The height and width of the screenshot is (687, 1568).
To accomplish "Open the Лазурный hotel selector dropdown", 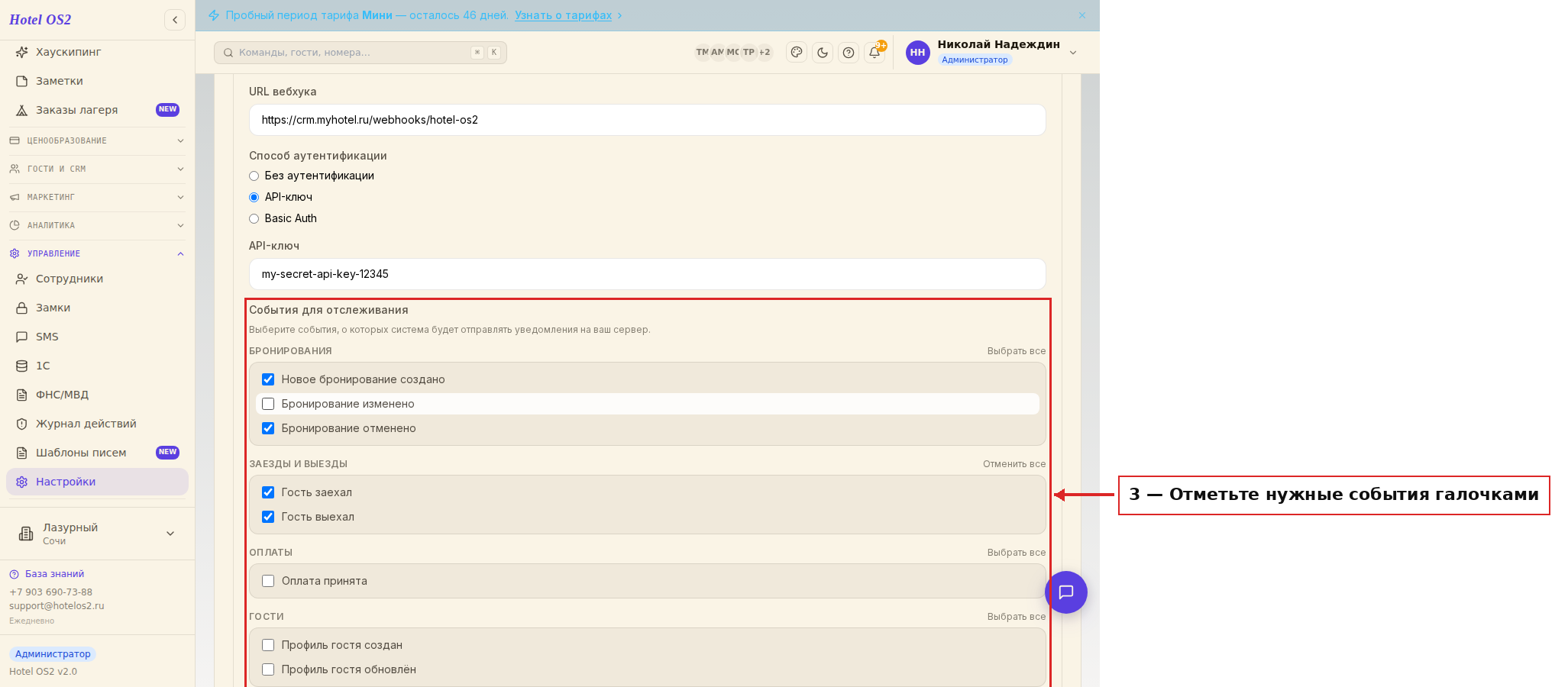I will pos(97,534).
